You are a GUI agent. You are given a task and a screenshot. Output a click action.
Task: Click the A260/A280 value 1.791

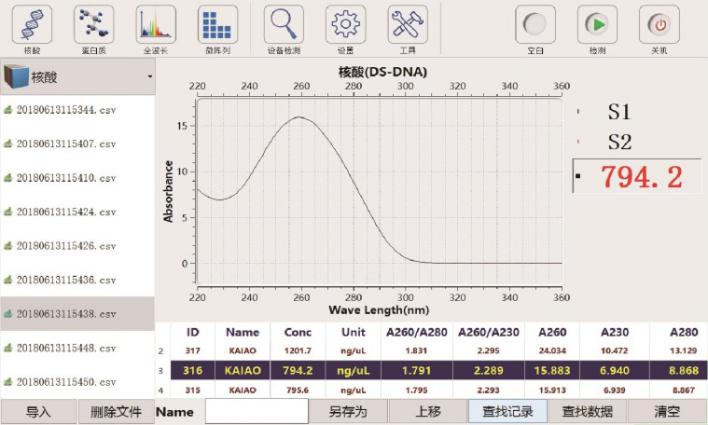coord(416,371)
